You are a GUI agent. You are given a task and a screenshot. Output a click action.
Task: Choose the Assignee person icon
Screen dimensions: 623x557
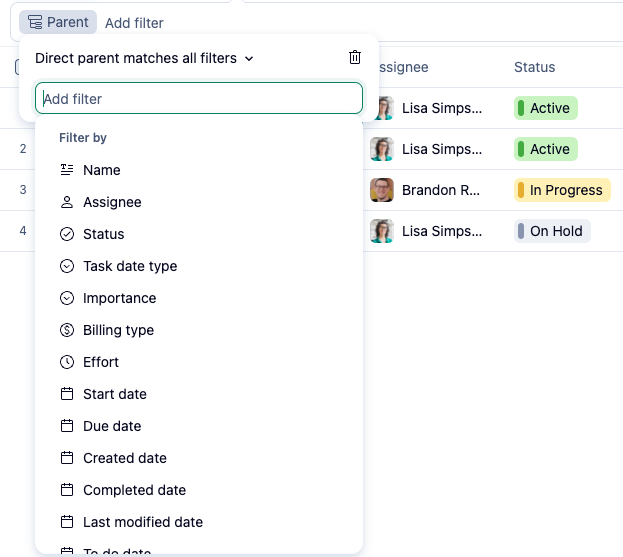pyautogui.click(x=67, y=202)
